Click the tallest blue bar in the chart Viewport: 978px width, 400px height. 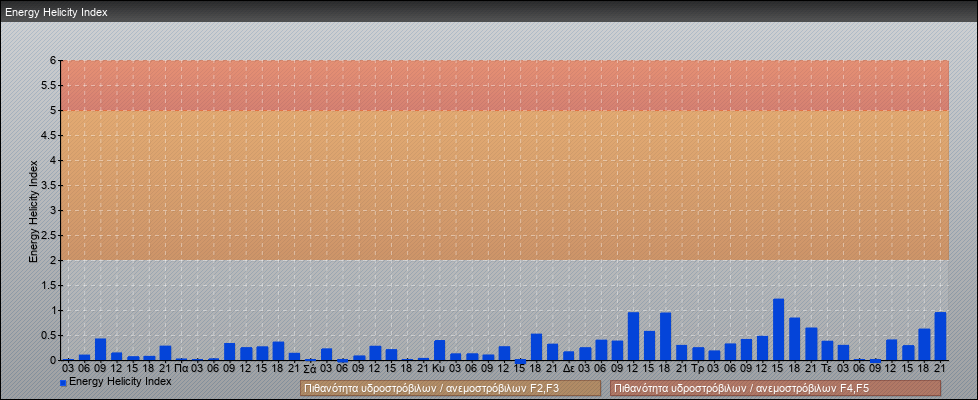click(x=778, y=329)
